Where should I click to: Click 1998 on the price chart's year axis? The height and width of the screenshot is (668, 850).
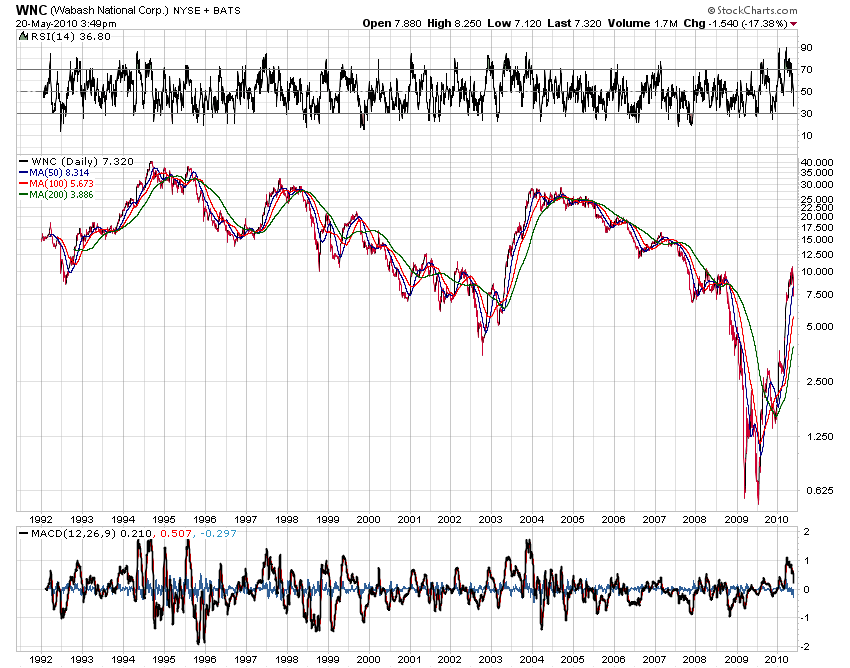coord(287,519)
